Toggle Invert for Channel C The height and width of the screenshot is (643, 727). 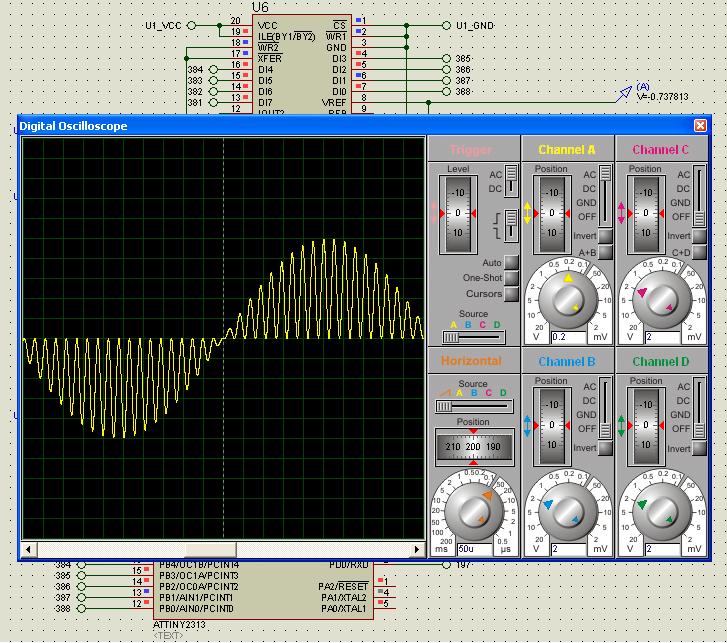tap(699, 236)
